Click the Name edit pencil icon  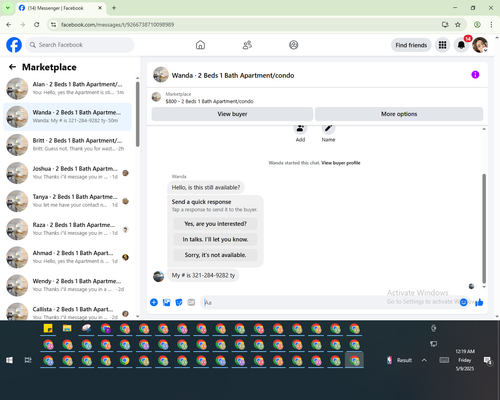(328, 128)
